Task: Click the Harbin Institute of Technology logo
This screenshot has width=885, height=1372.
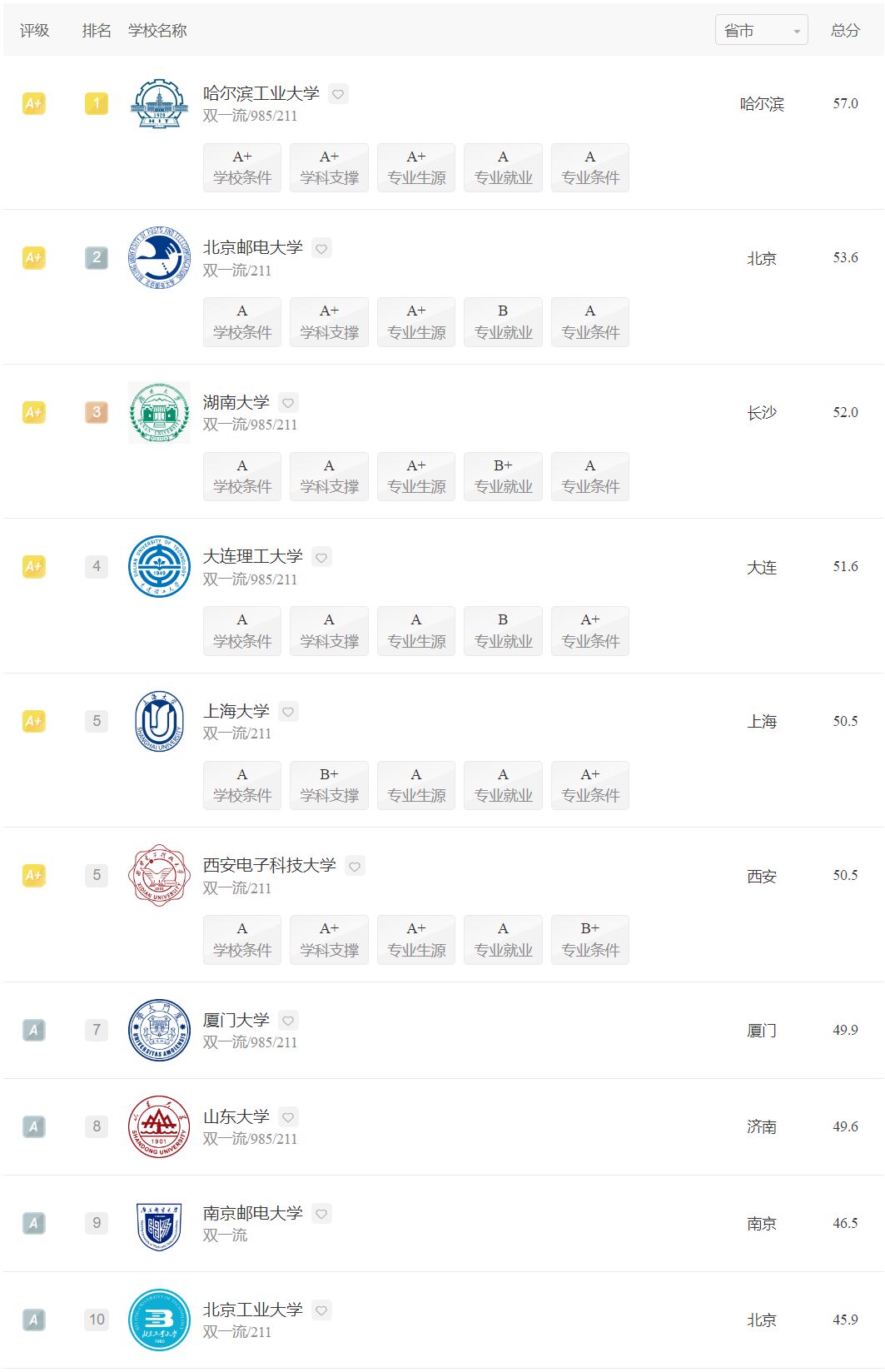Action: pos(159,104)
